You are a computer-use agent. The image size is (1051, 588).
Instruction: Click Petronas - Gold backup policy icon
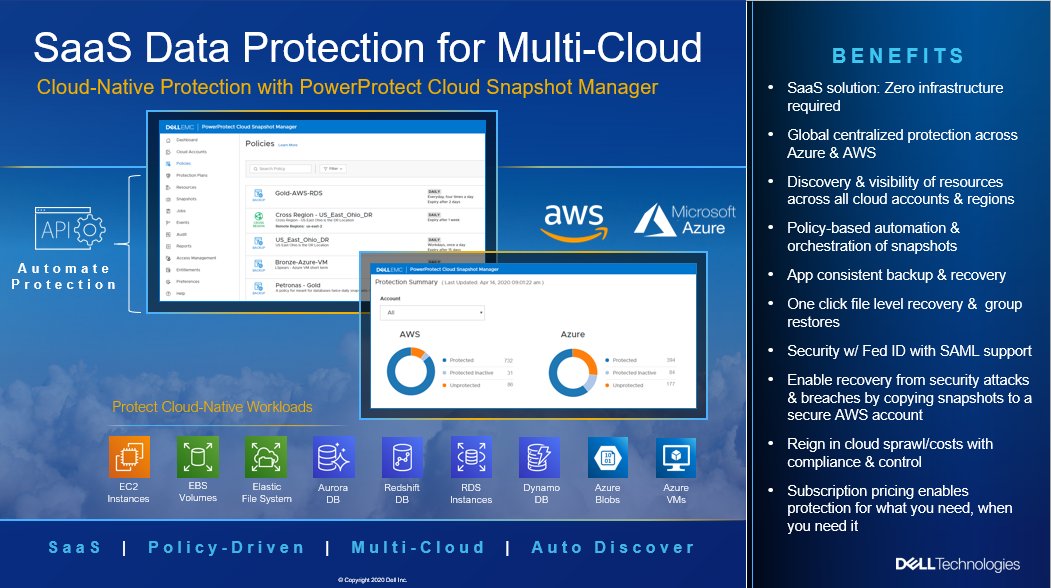click(x=258, y=288)
